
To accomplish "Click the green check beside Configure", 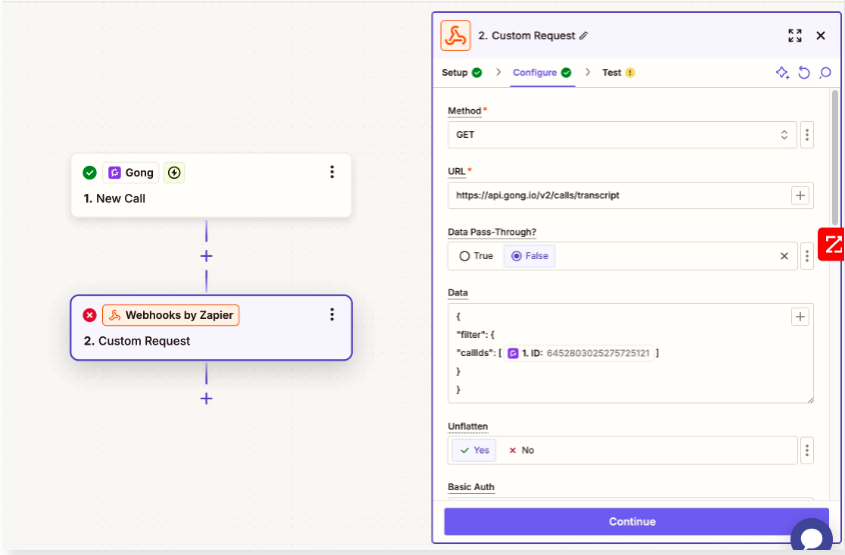I will [566, 73].
